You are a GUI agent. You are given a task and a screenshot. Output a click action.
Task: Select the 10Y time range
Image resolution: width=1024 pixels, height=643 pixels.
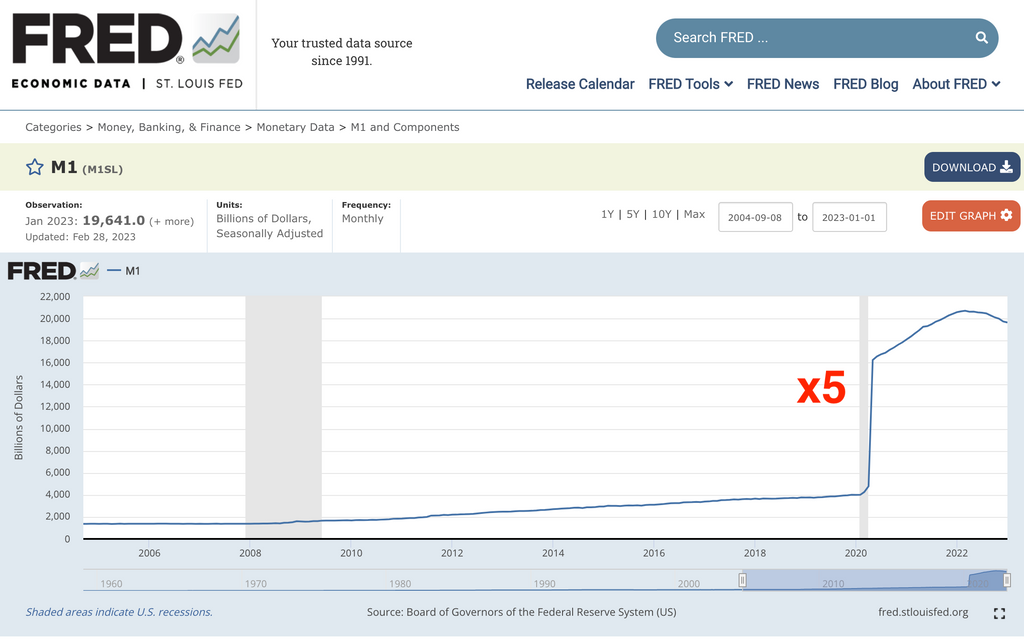pos(661,214)
